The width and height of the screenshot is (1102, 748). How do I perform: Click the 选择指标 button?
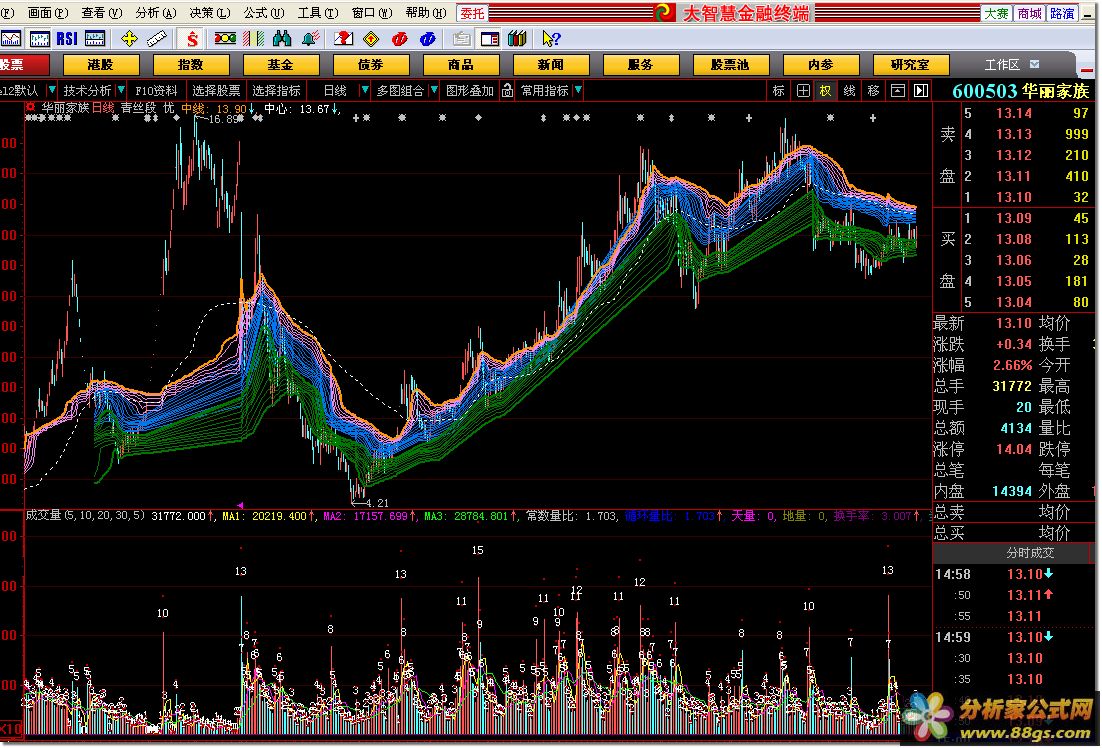pyautogui.click(x=276, y=91)
